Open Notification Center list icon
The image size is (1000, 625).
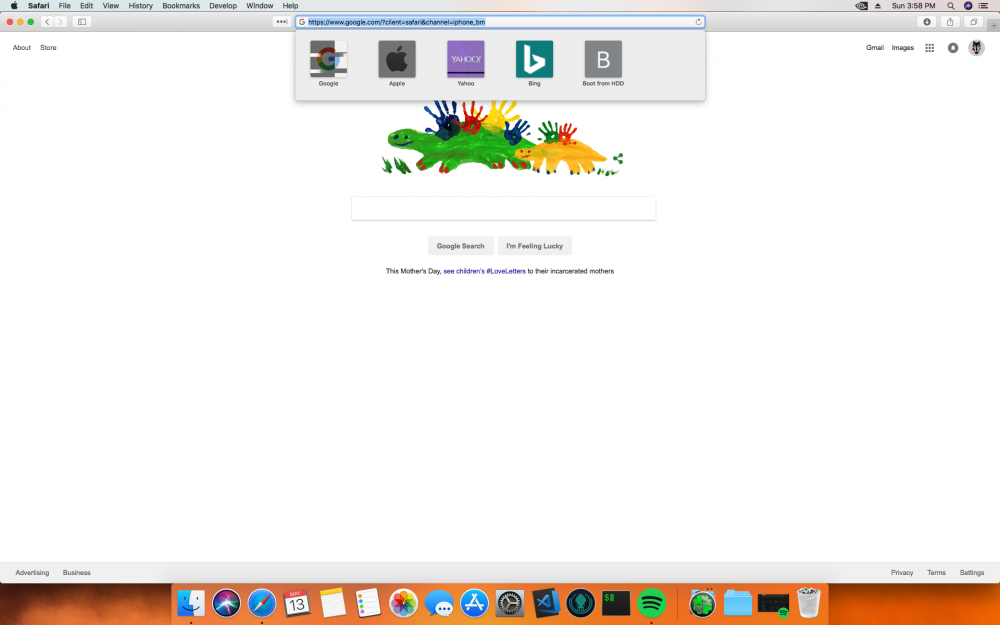(983, 6)
